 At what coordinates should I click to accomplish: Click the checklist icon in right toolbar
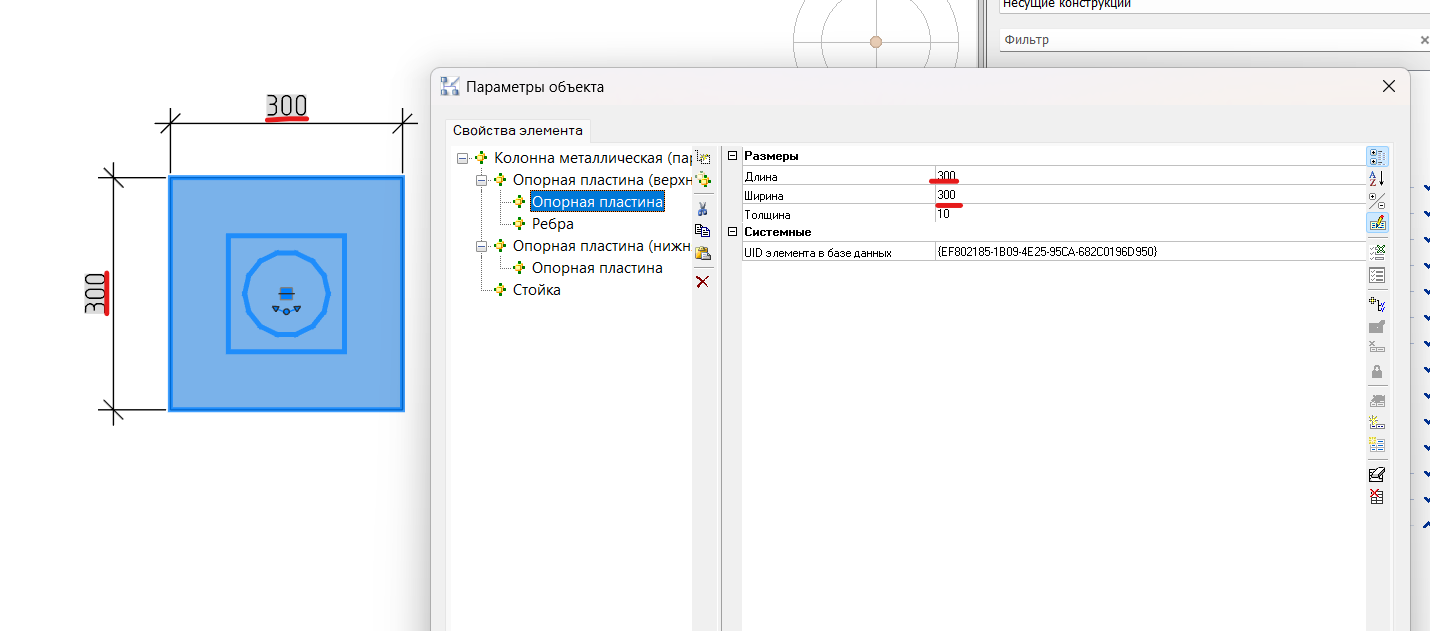pos(1376,275)
